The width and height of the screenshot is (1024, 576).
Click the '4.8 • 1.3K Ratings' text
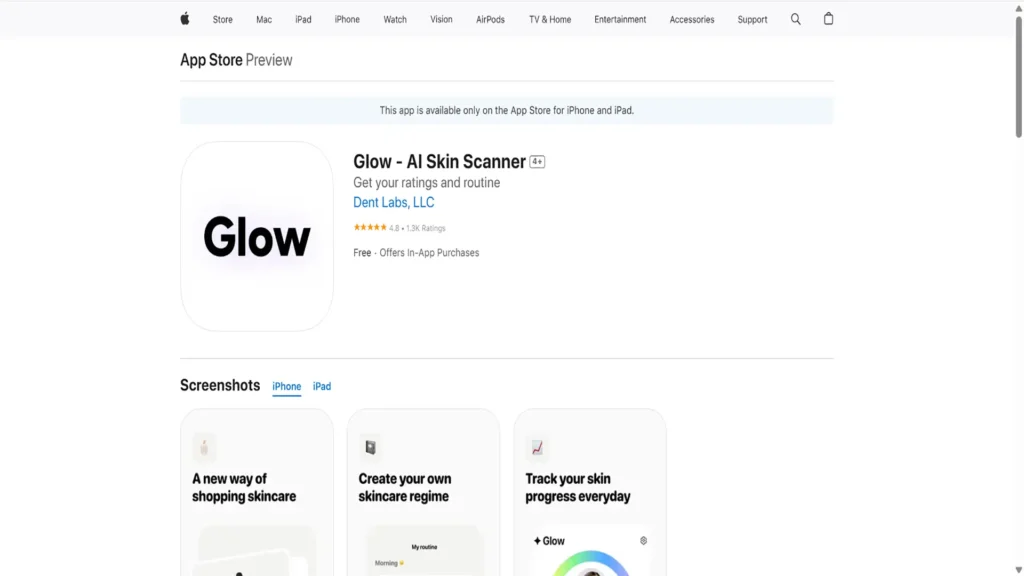(417, 228)
